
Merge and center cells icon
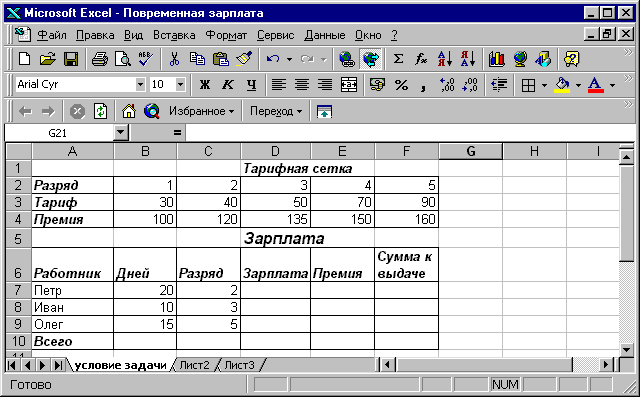point(349,85)
